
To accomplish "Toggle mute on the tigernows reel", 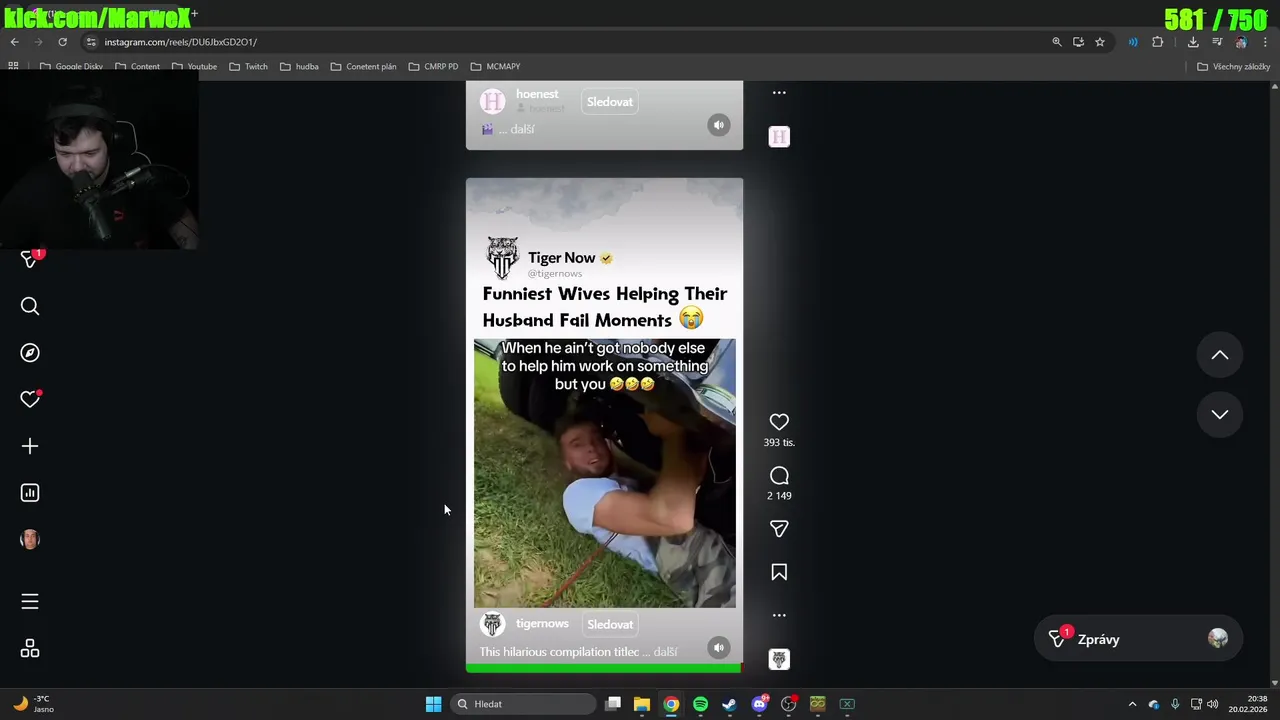I will pyautogui.click(x=718, y=647).
